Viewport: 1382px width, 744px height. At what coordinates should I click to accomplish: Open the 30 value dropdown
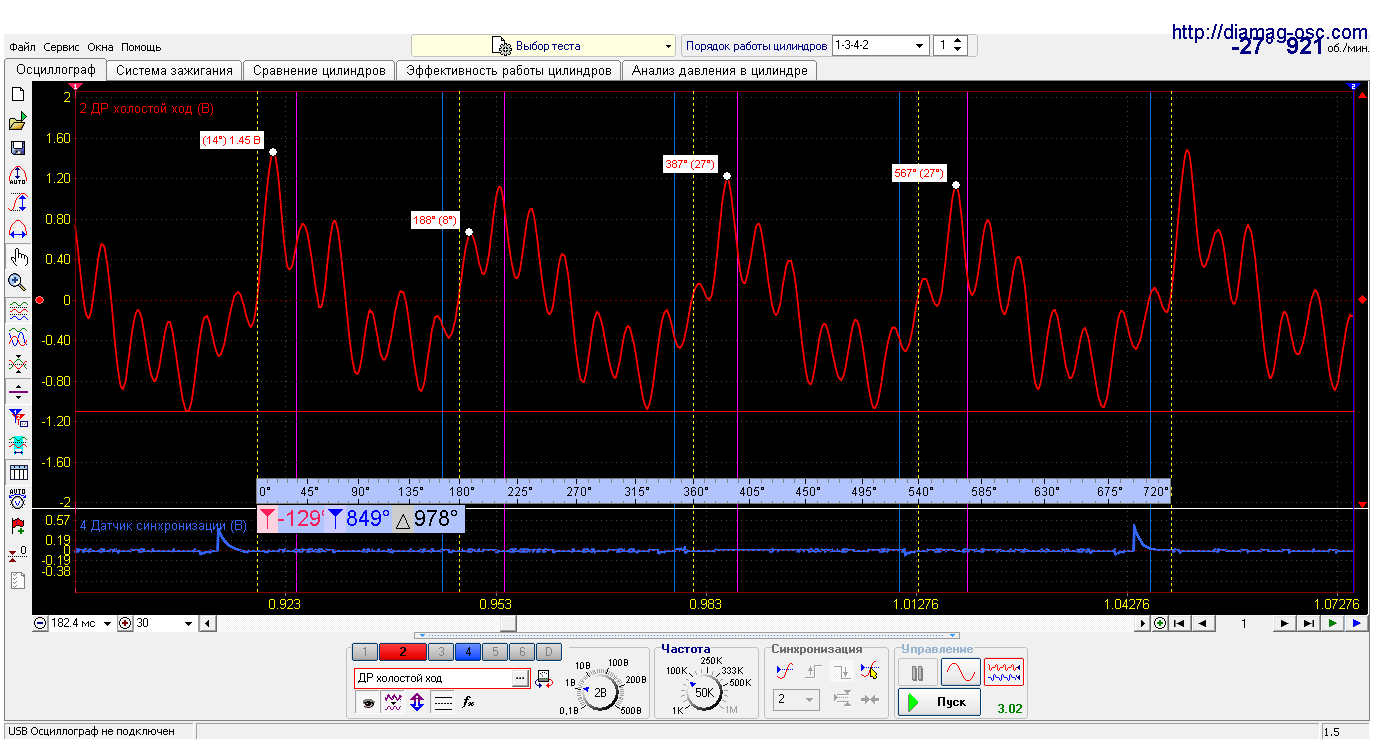(x=188, y=623)
